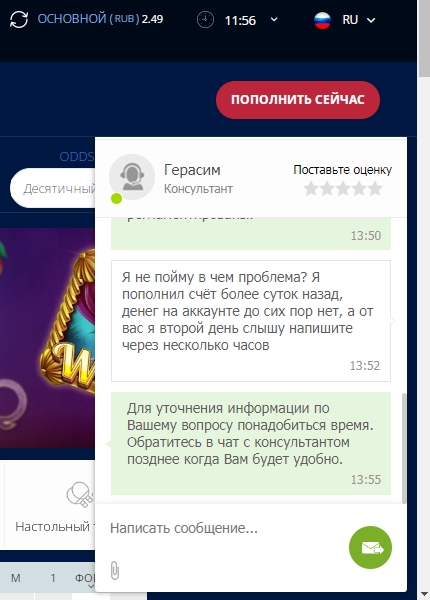The image size is (430, 600).
Task: Click the ПОПОЛНИТЬ СЕЙЧАС button
Action: pos(298,99)
